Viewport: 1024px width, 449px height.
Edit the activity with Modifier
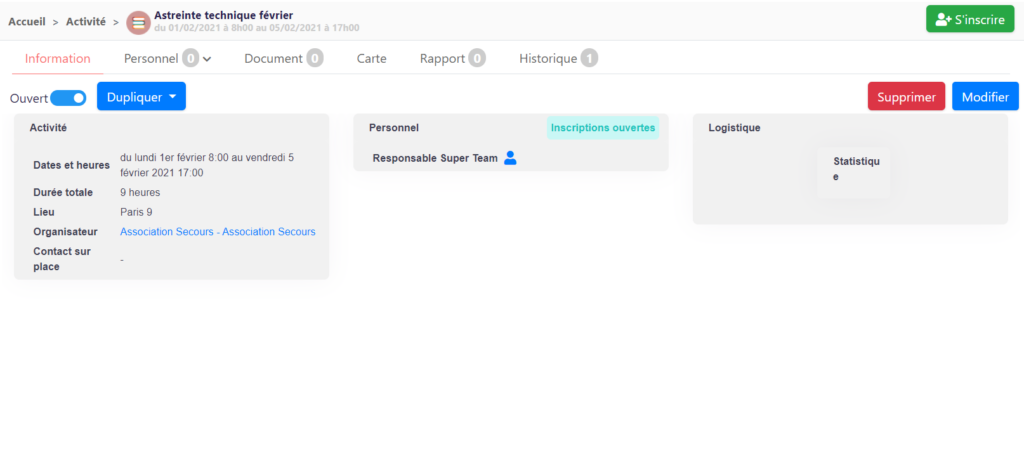pyautogui.click(x=985, y=97)
